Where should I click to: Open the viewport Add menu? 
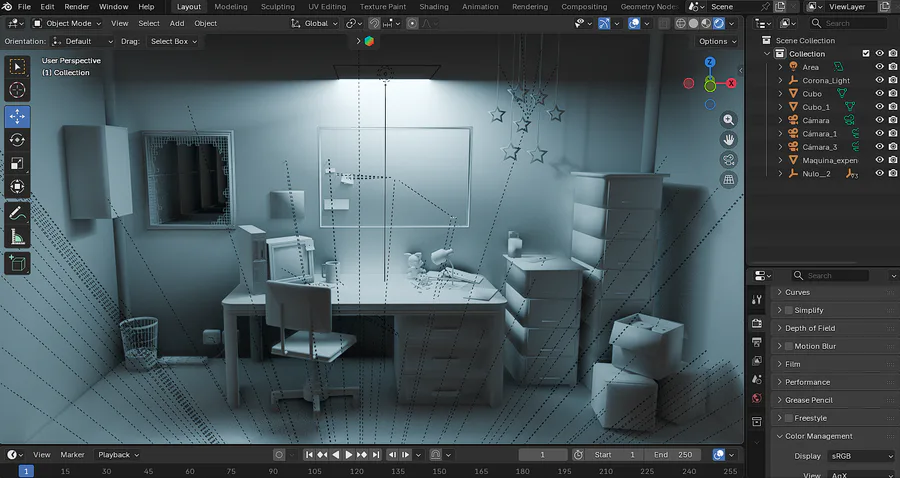pyautogui.click(x=177, y=24)
